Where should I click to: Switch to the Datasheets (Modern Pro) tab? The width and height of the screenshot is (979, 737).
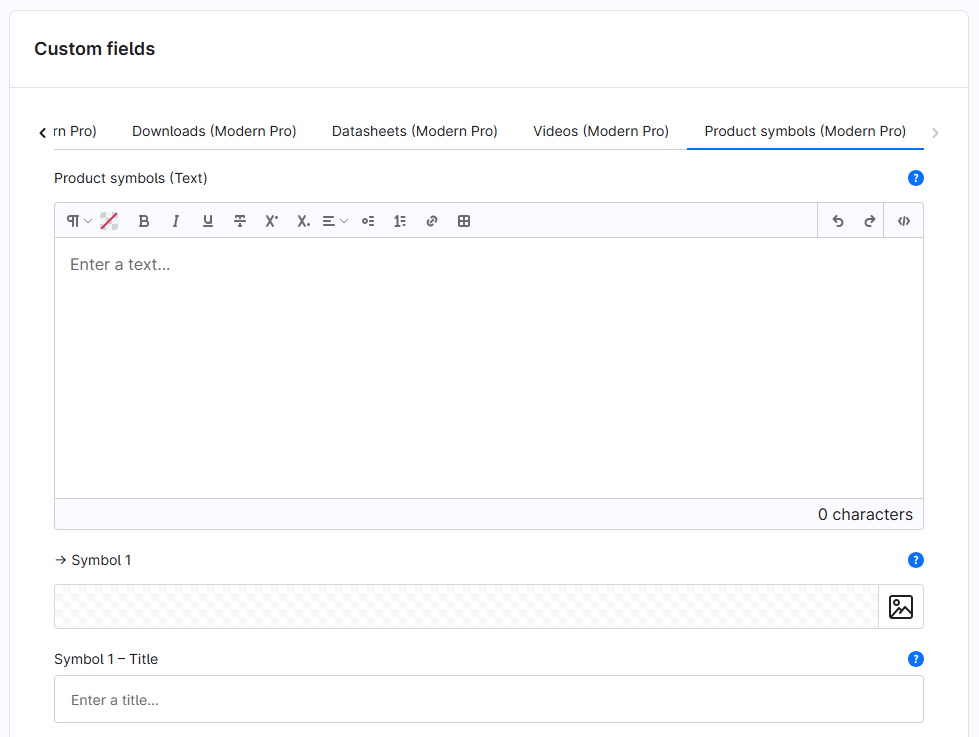point(415,131)
